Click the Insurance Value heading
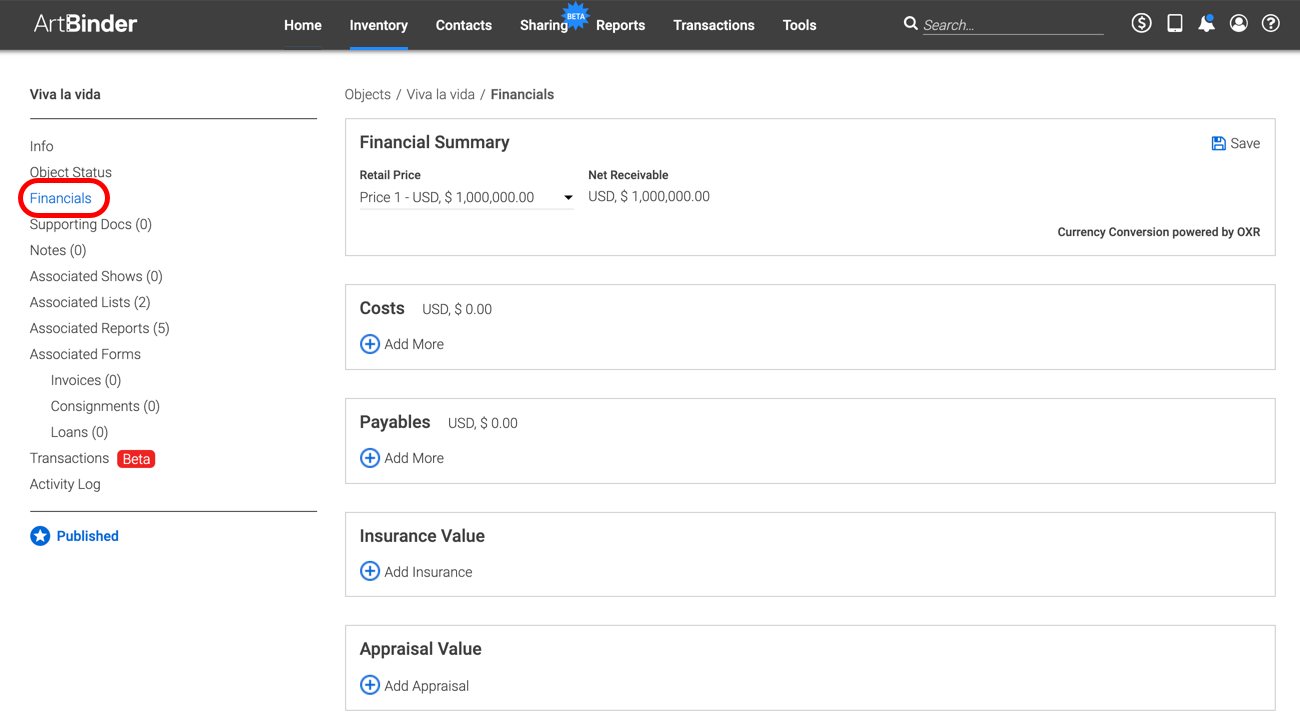Screen dimensions: 1300x722 [x=422, y=536]
